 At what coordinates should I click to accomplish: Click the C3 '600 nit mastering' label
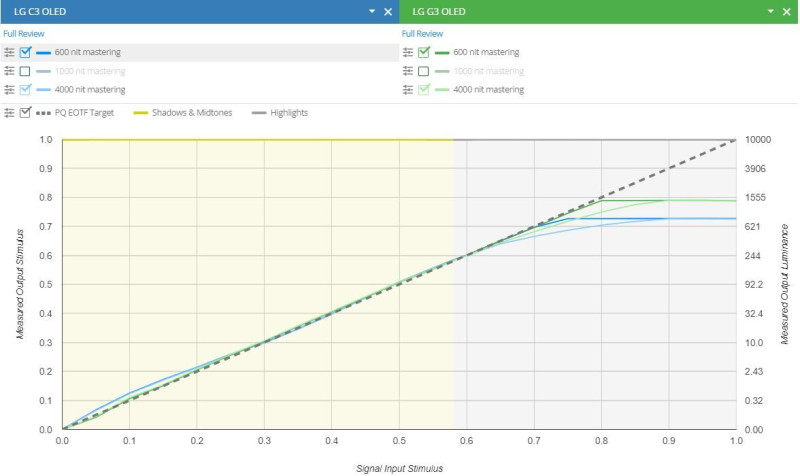pyautogui.click(x=88, y=52)
